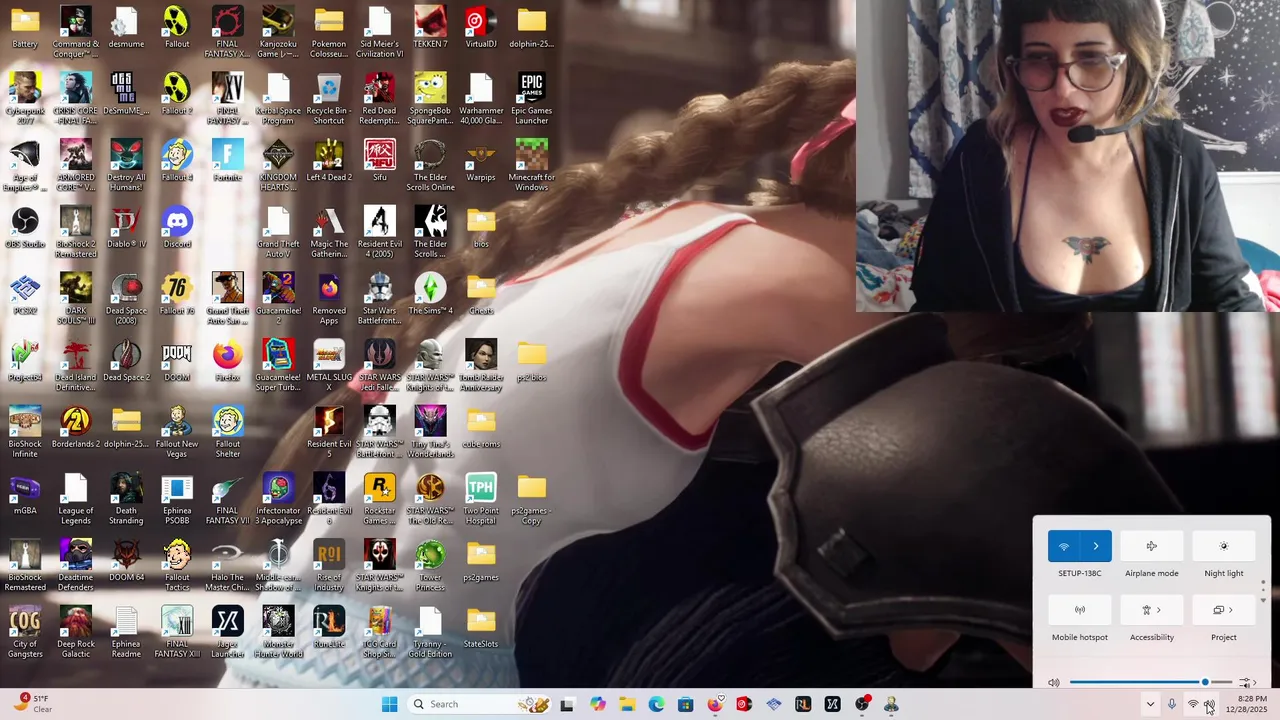Select the OBS Studio desktop shortcut
1280x720 pixels.
coord(25,227)
